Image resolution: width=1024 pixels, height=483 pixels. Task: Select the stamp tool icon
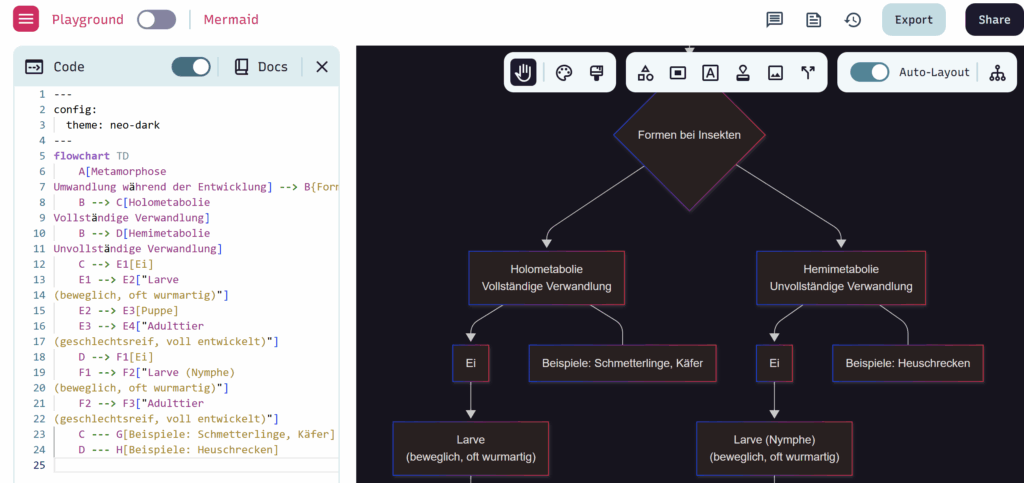tap(743, 72)
